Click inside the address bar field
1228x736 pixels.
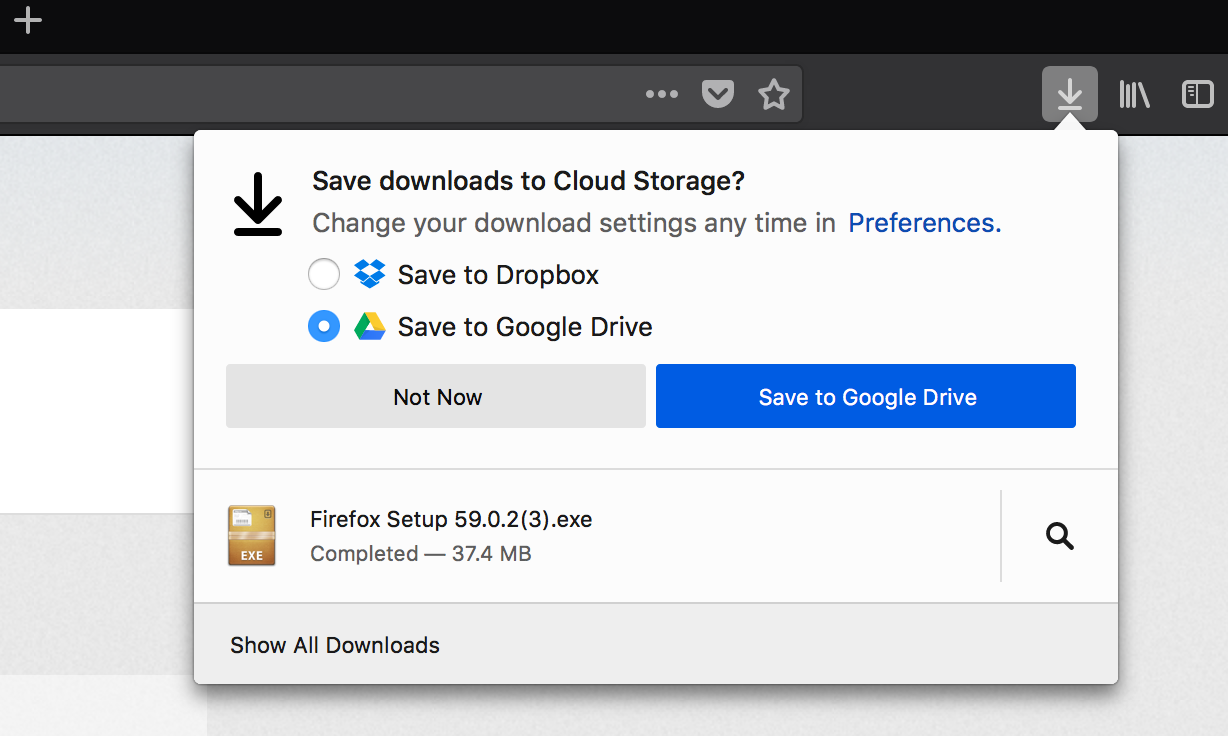[300, 94]
